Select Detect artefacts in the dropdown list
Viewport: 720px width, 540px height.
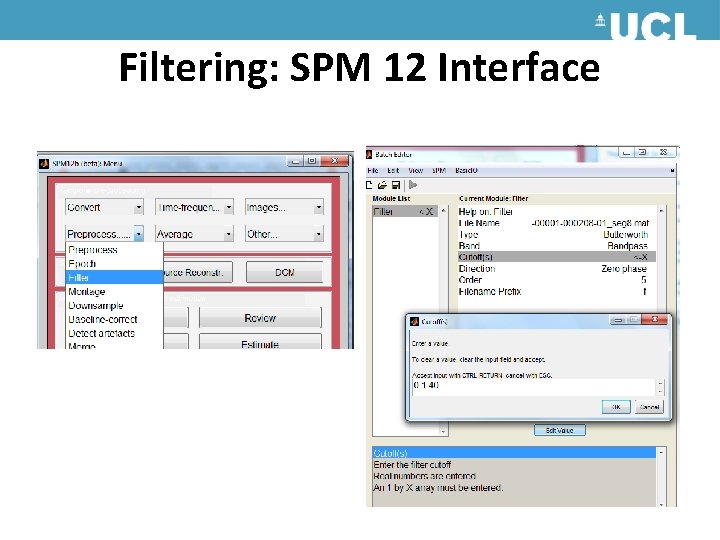114,333
